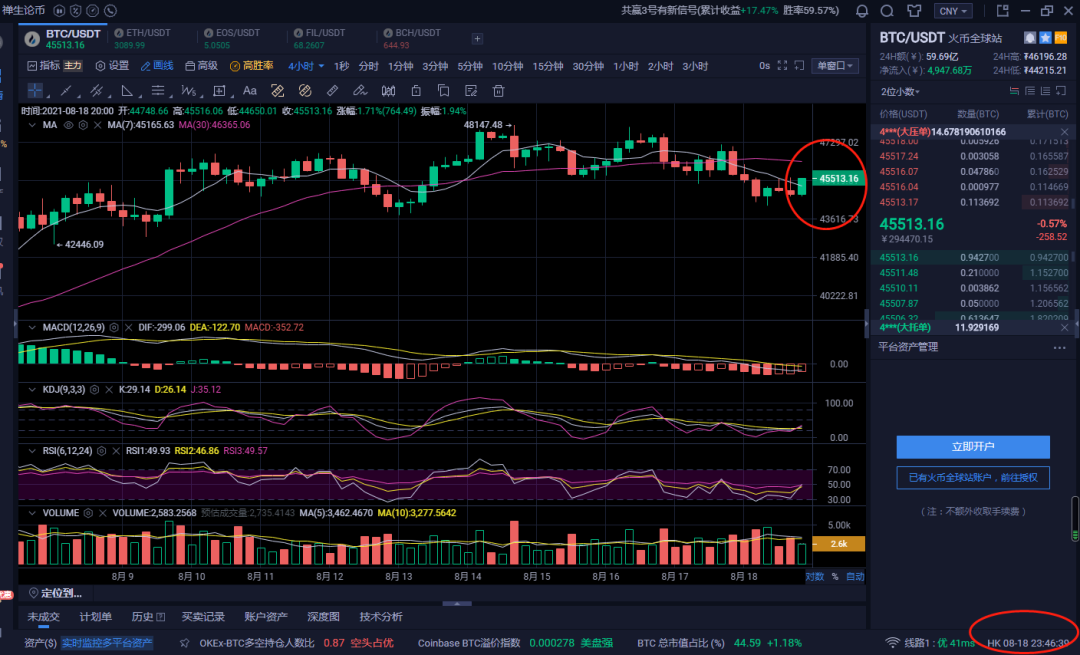Toggle visibility of the MA indicator
The height and width of the screenshot is (655, 1080).
68,125
